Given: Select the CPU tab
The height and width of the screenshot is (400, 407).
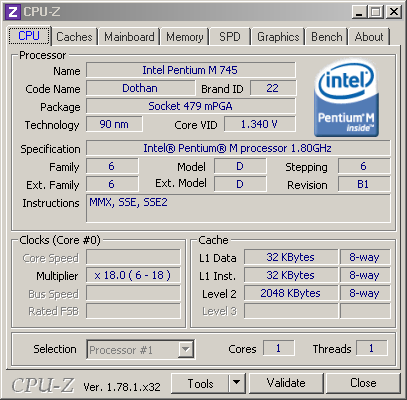Looking at the screenshot, I should [29, 35].
